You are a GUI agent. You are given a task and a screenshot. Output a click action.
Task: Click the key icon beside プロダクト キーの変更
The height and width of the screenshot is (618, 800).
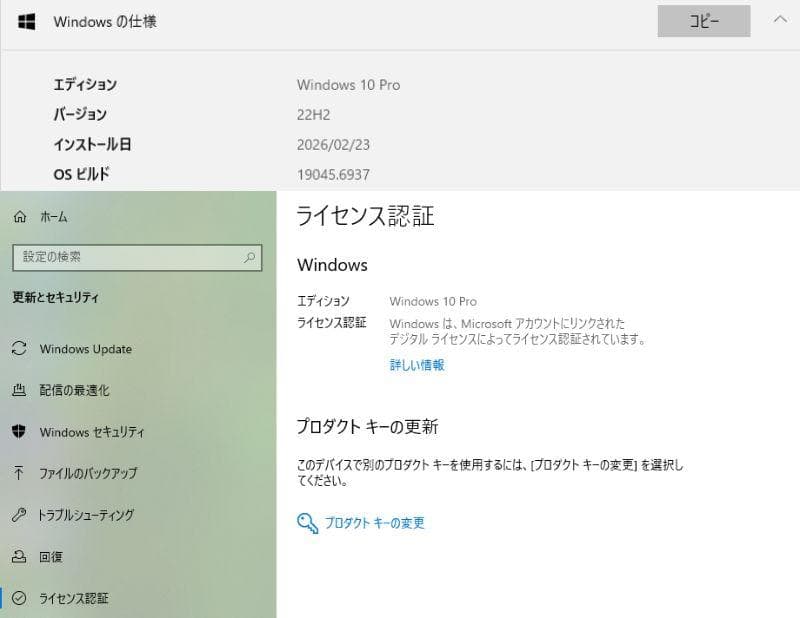[307, 523]
